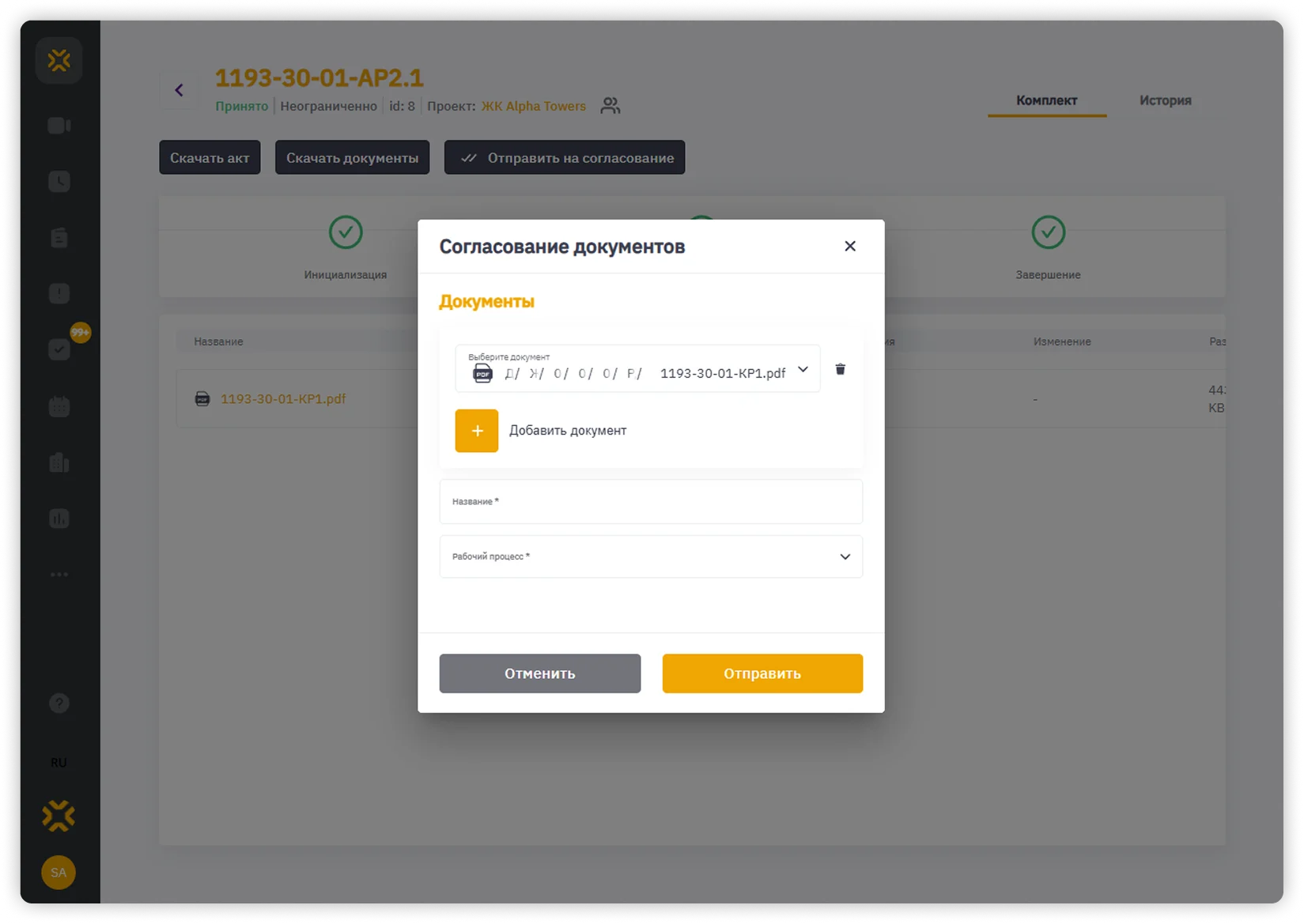Click the SA user avatar
The image size is (1304, 924).
pos(59,873)
